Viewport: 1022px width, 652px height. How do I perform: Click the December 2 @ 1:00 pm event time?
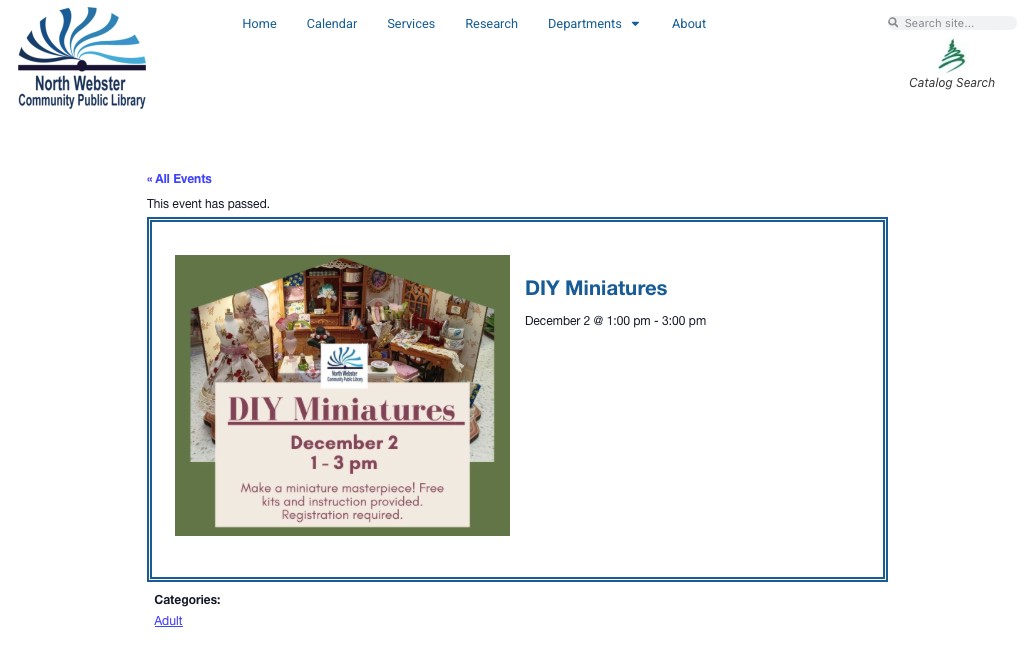(615, 321)
